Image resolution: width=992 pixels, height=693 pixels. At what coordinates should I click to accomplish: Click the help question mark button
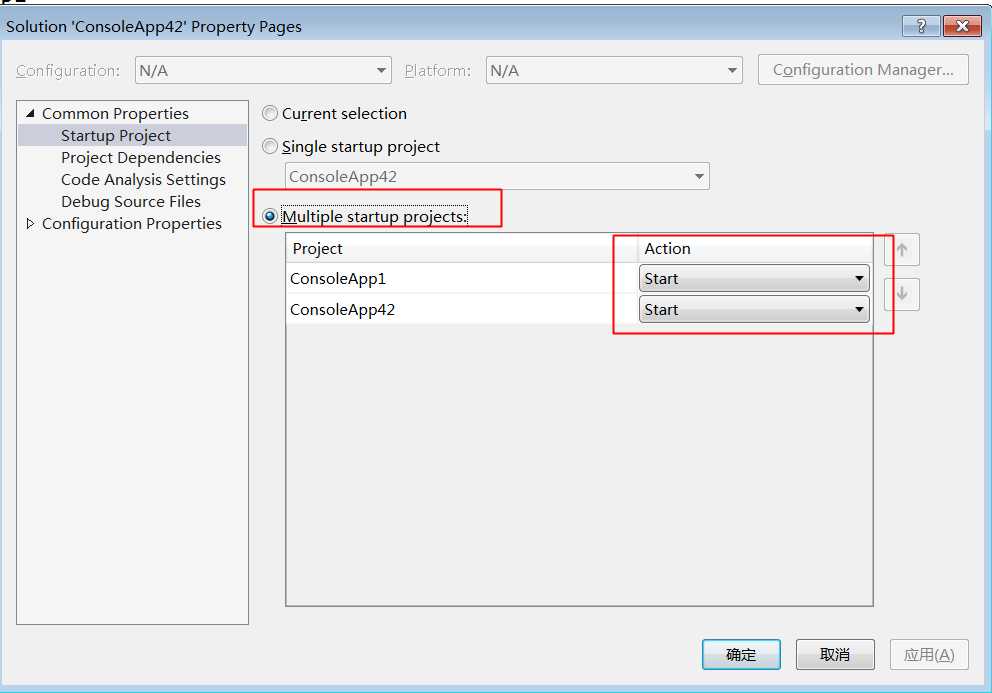(x=921, y=26)
